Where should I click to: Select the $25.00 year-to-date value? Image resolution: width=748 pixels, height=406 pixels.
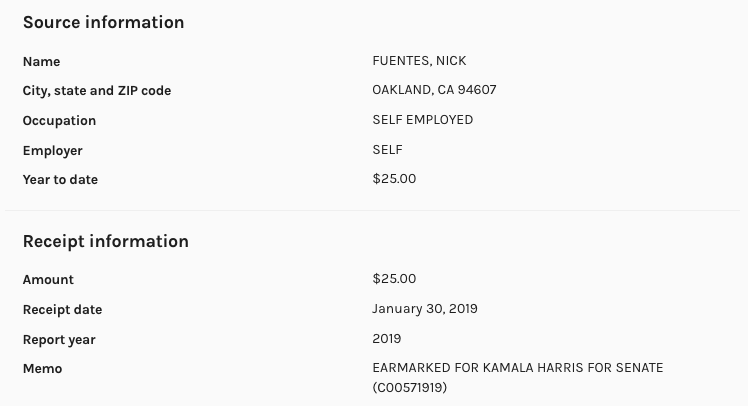pos(394,179)
